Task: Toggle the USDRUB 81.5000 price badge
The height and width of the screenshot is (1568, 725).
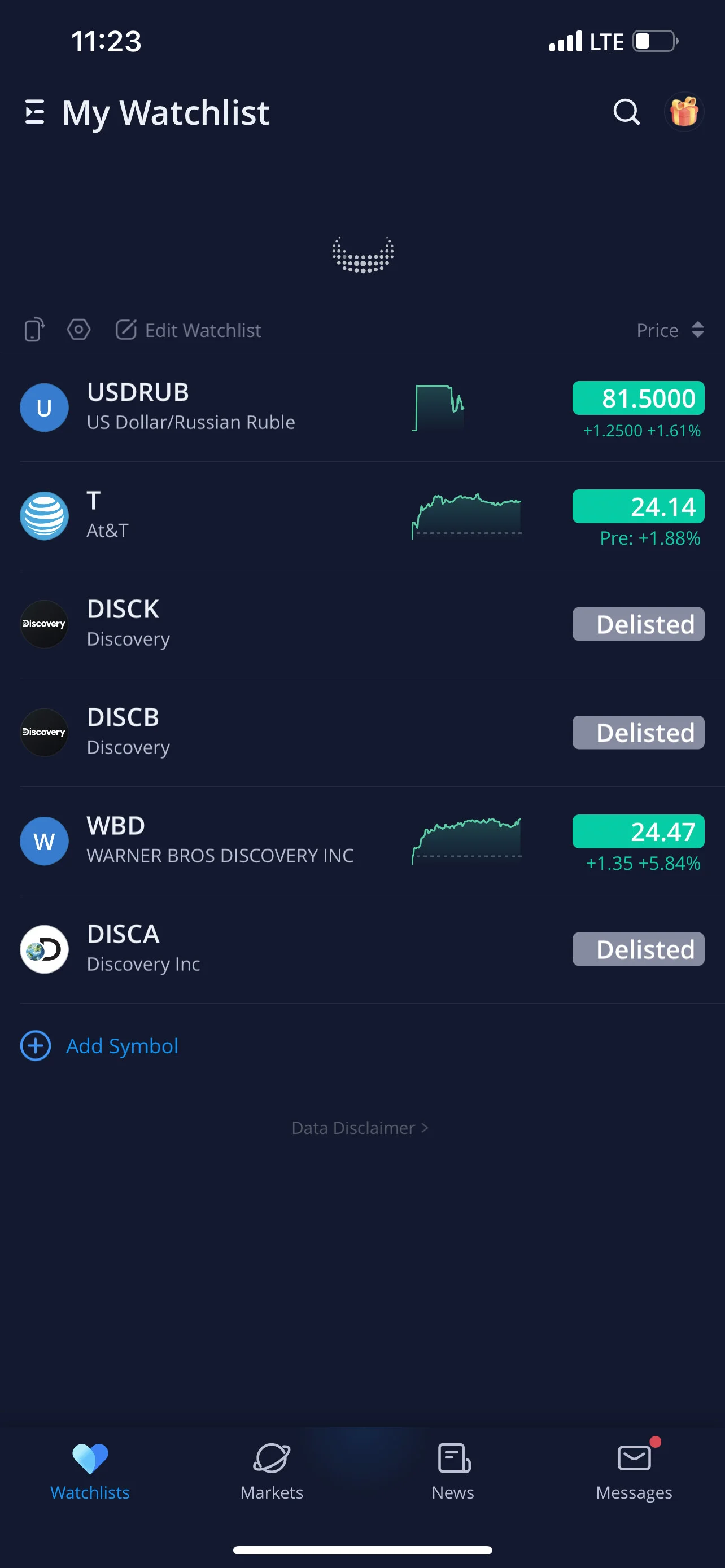Action: pos(638,398)
